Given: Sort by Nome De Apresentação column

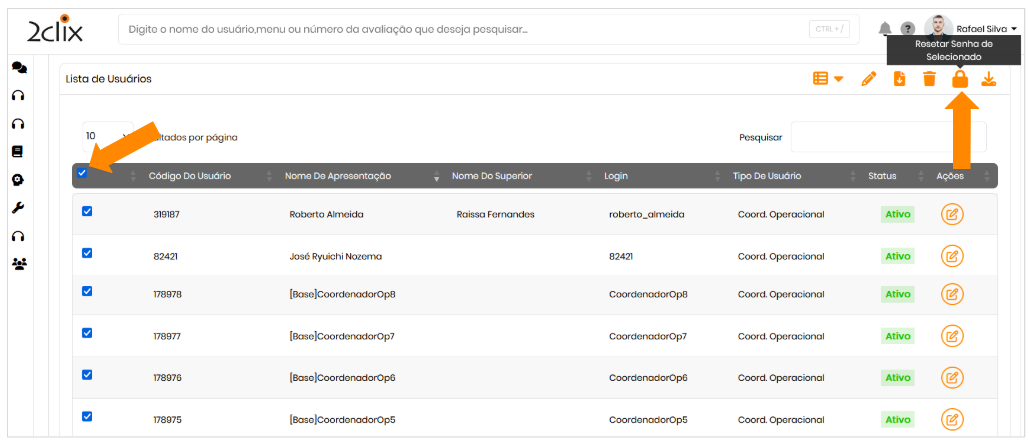Looking at the screenshot, I should tap(337, 176).
